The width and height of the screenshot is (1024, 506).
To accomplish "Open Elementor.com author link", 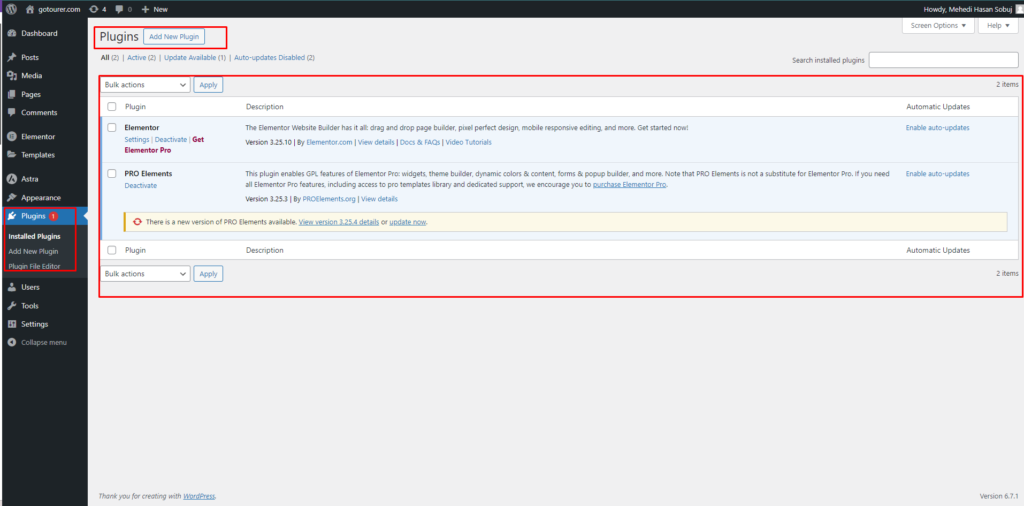I will click(329, 142).
